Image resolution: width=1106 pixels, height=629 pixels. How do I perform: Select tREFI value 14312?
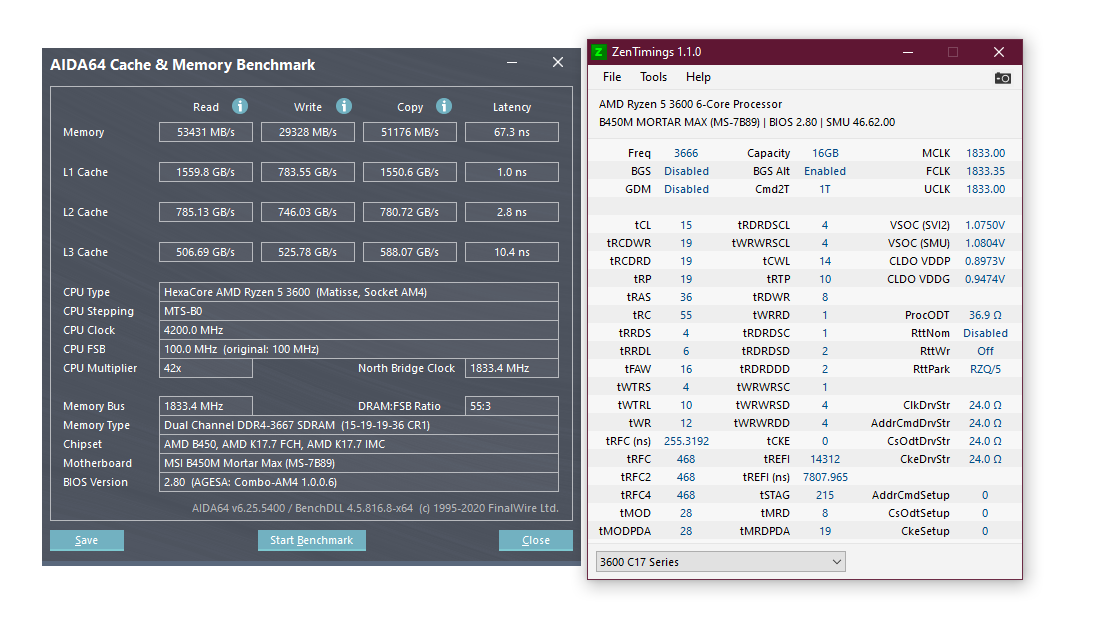825,459
